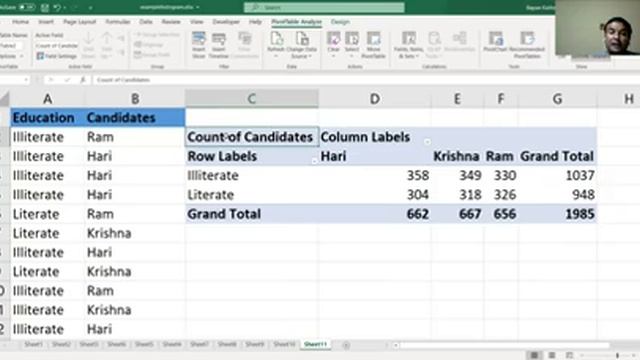The height and width of the screenshot is (360, 640).
Task: Click the Grand Total value 1985
Action: point(580,214)
